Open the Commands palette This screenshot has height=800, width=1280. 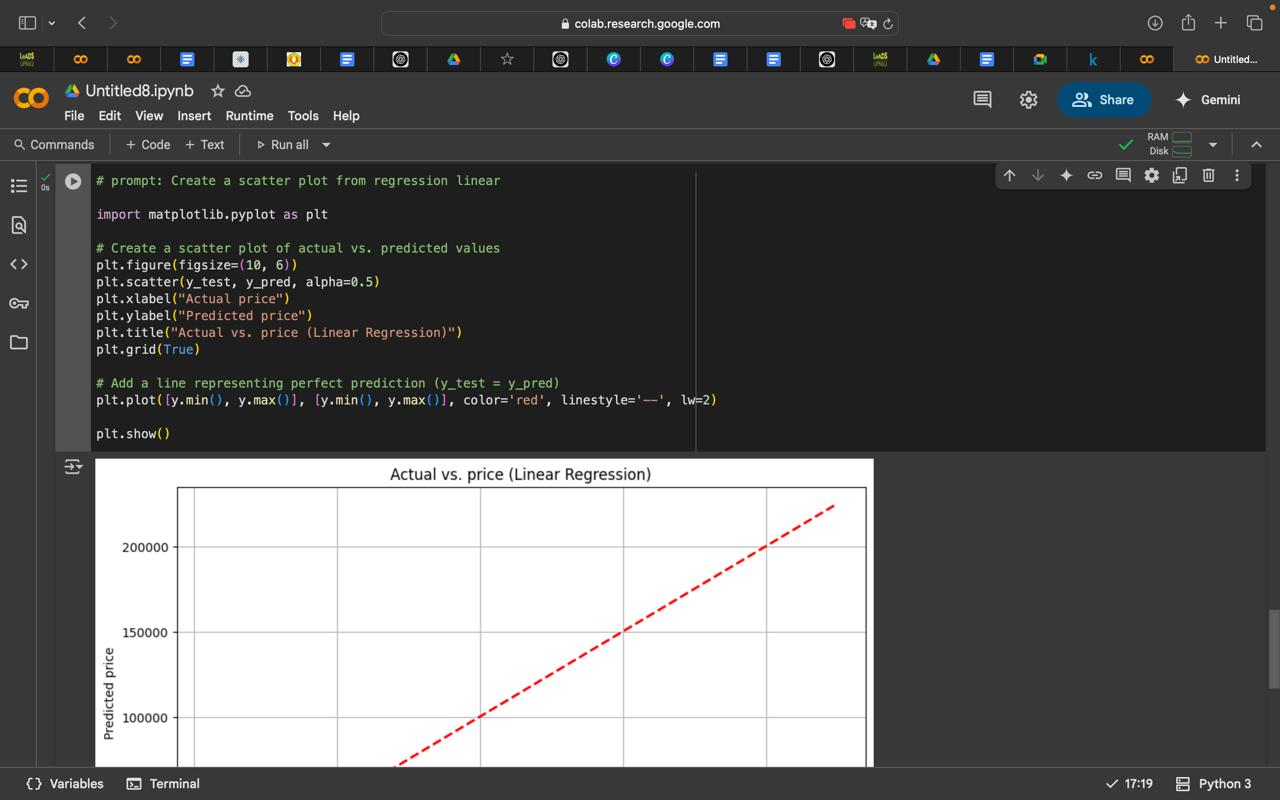click(54, 145)
